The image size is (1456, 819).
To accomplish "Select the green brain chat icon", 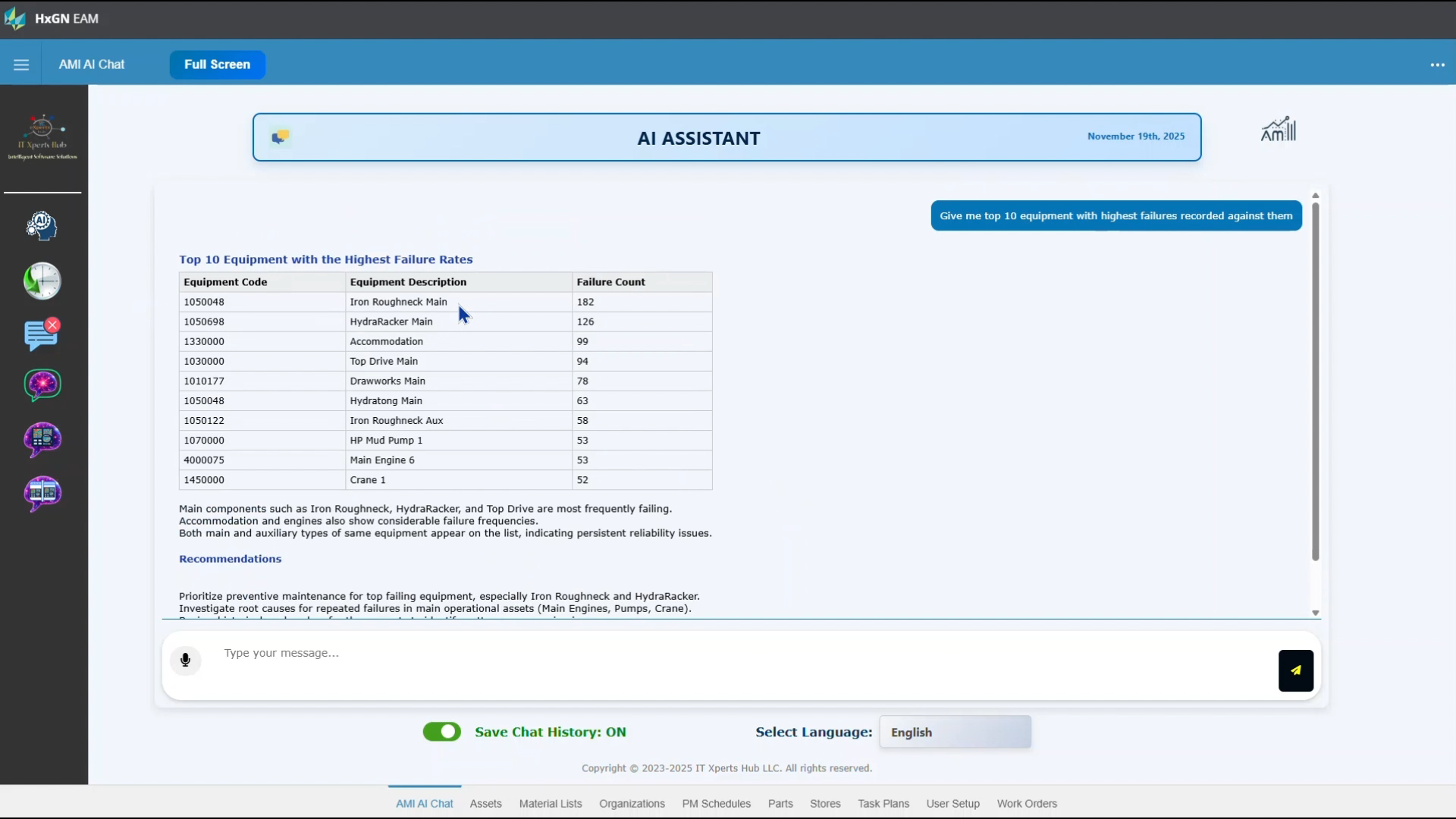I will click(x=42, y=385).
